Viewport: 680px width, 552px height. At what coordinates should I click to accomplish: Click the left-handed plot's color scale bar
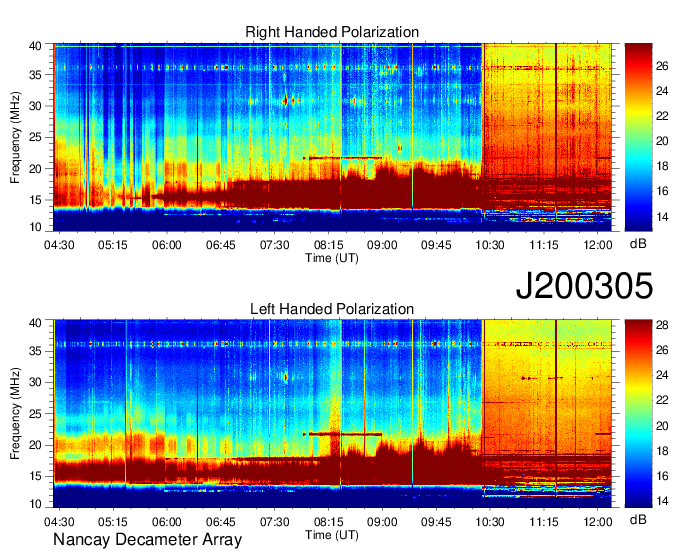(x=638, y=413)
